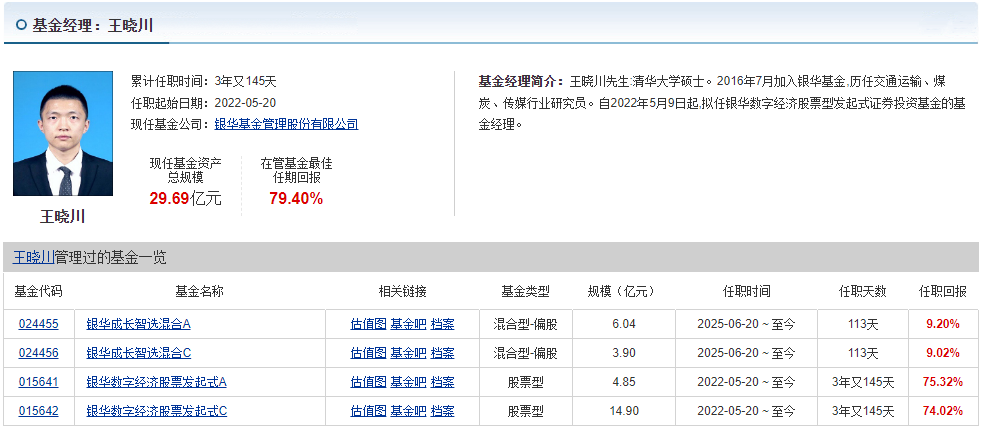Open 估值图 for 银华数字经济股票发起式A

(368, 382)
